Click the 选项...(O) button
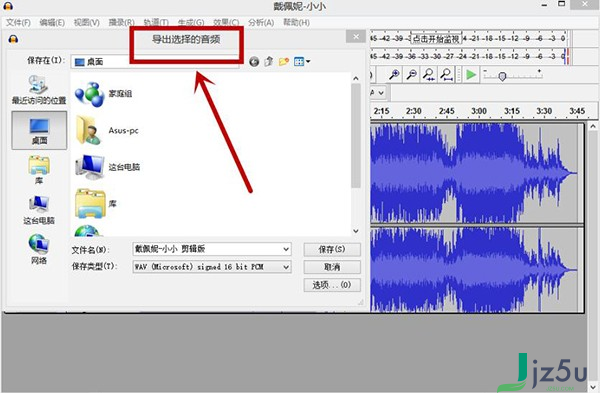The width and height of the screenshot is (600, 393). pos(332,285)
